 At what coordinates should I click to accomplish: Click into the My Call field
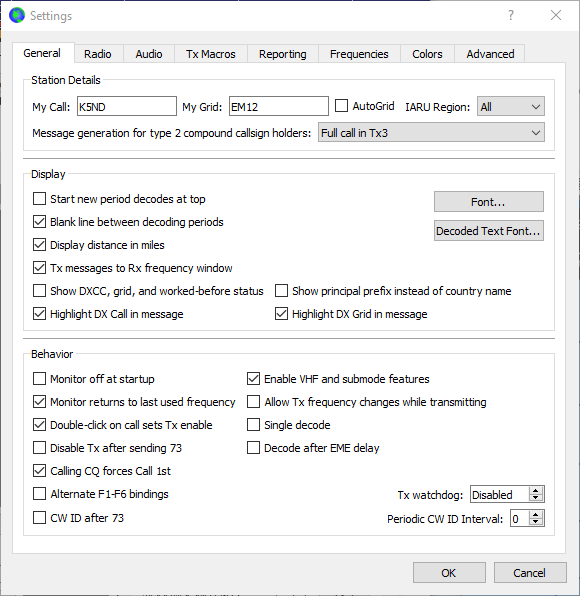[127, 106]
